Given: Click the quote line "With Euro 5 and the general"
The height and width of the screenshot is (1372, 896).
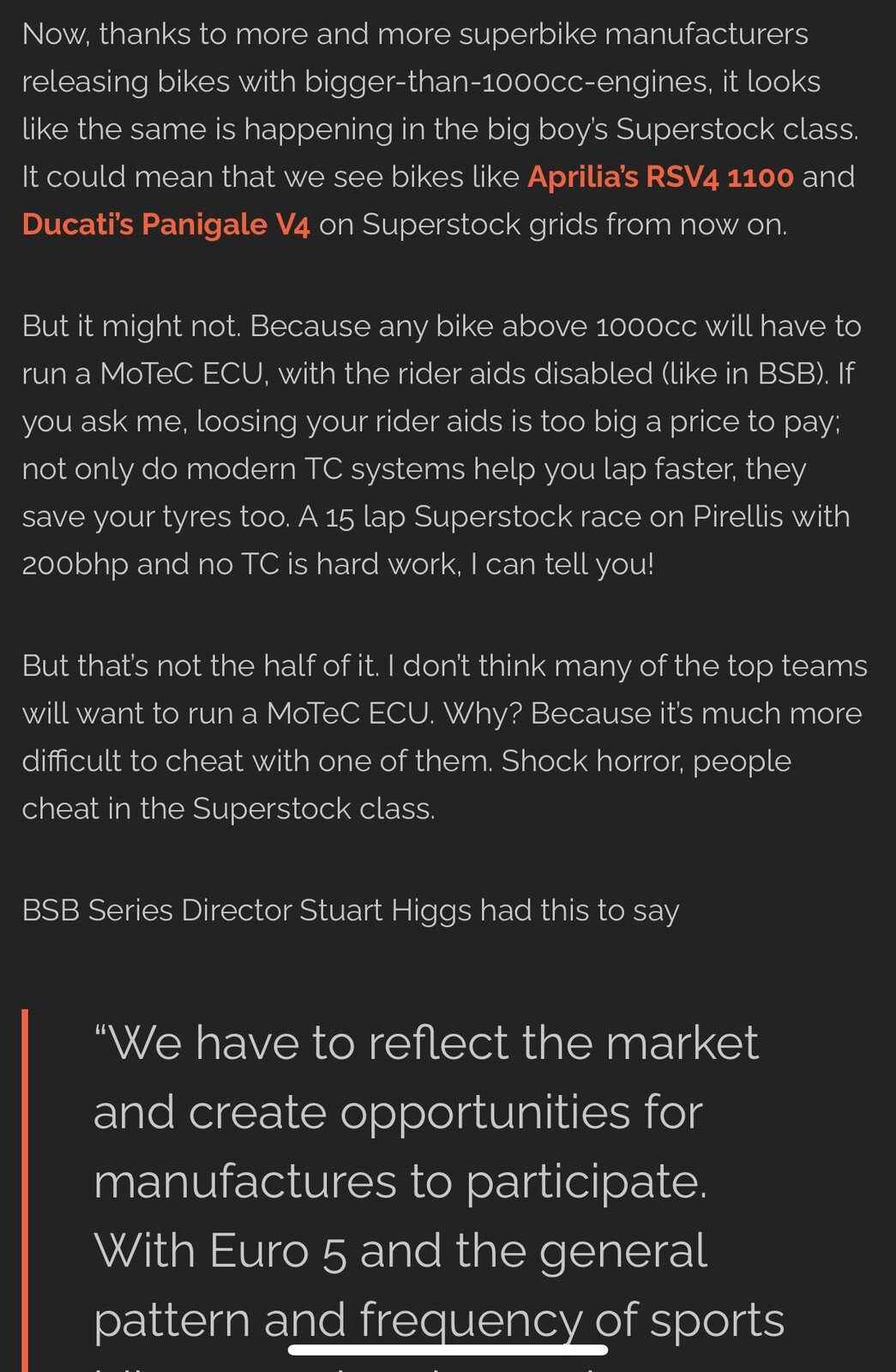Looking at the screenshot, I should coord(400,1250).
